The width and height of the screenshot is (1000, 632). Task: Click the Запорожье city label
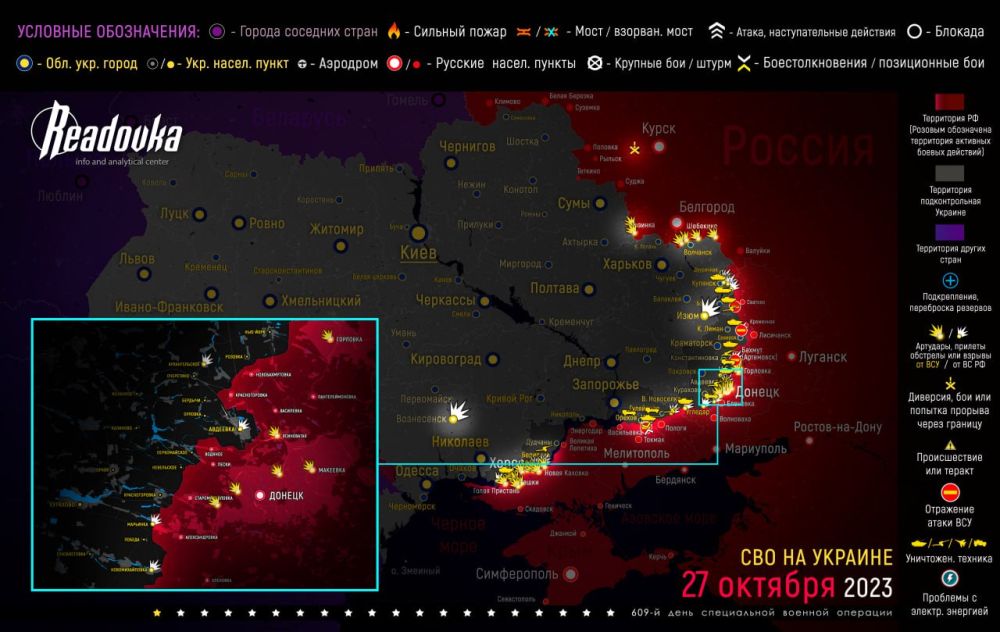[x=605, y=385]
